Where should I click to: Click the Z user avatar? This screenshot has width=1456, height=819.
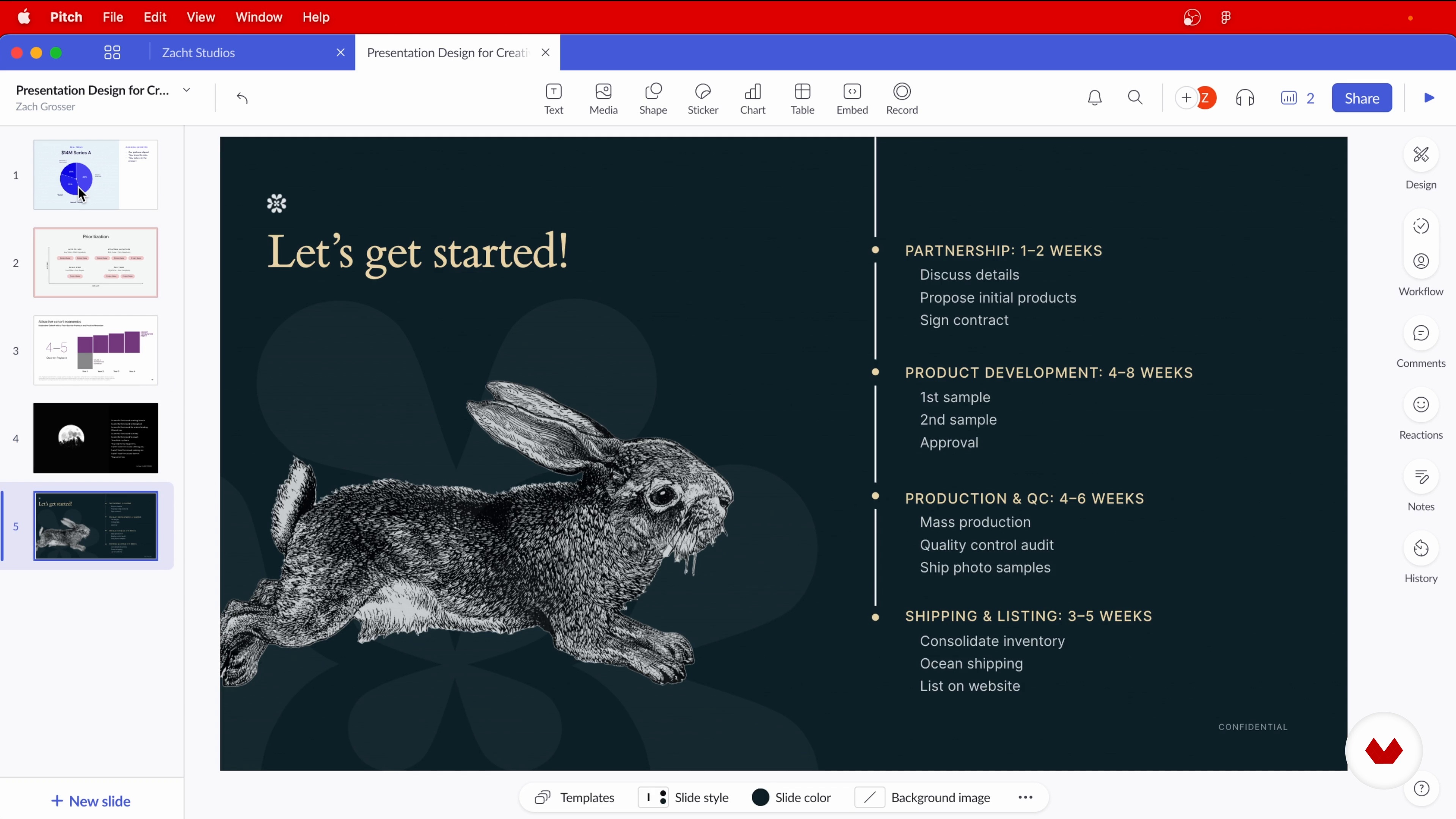point(1205,98)
